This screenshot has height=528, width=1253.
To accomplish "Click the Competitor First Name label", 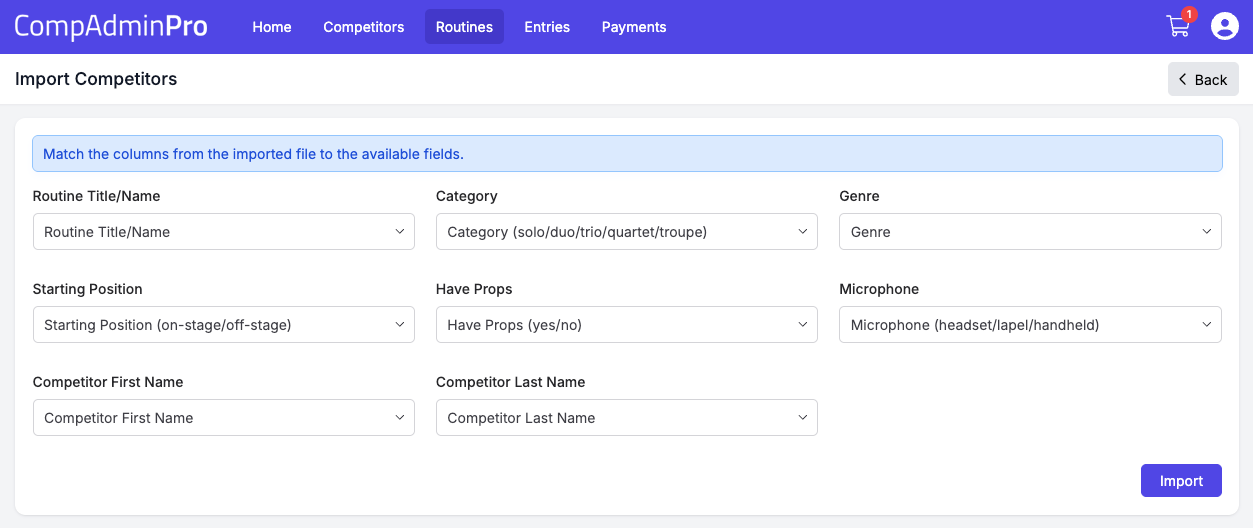I will click(x=108, y=382).
